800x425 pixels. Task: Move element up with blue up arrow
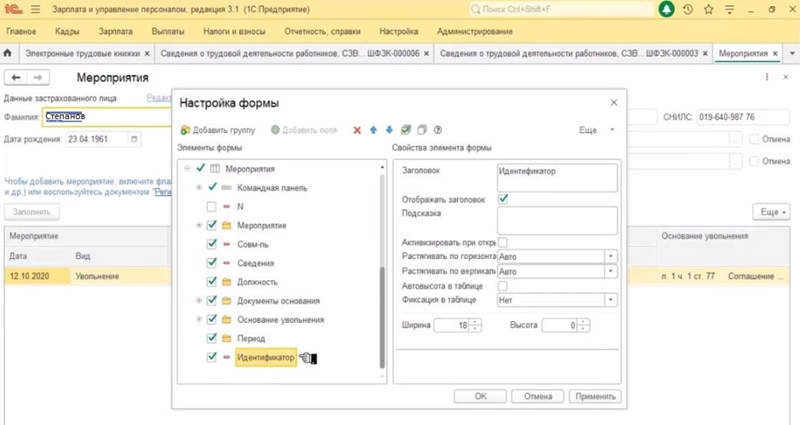[374, 130]
